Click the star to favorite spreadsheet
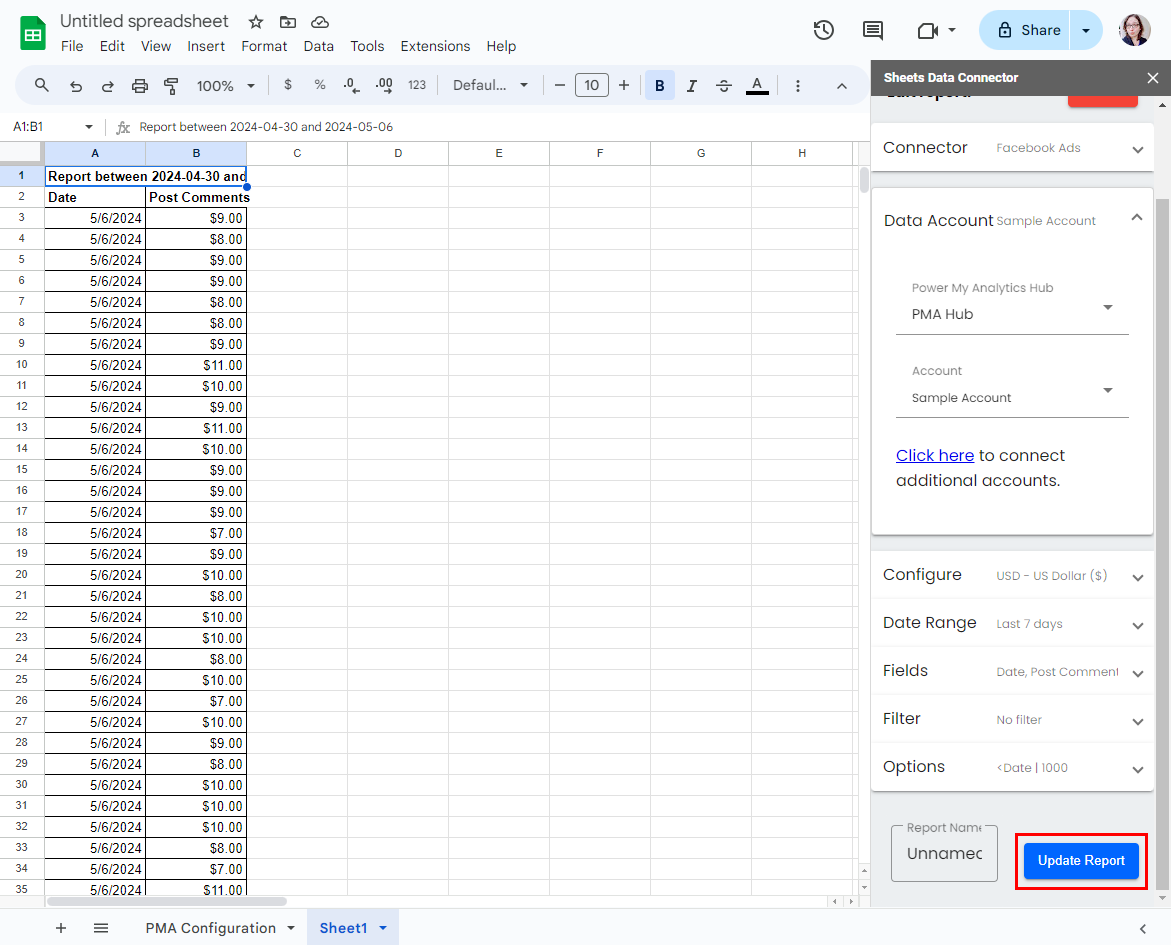The width and height of the screenshot is (1171, 945). pyautogui.click(x=256, y=22)
